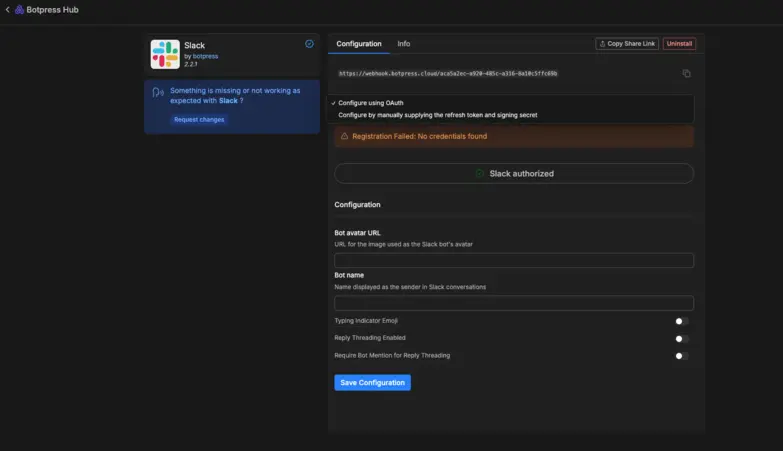The width and height of the screenshot is (783, 451).
Task: Click the verified badge on Slack card
Action: [x=309, y=44]
